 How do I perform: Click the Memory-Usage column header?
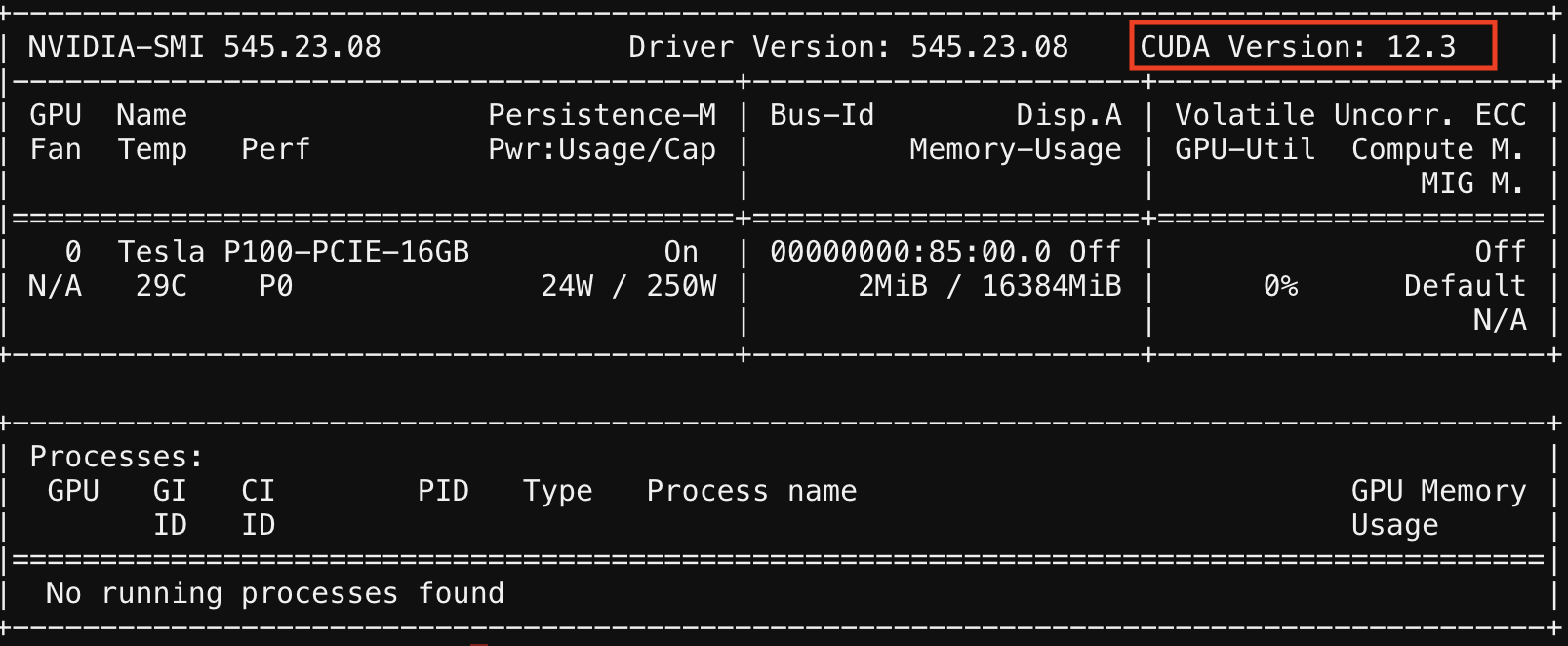(1015, 149)
